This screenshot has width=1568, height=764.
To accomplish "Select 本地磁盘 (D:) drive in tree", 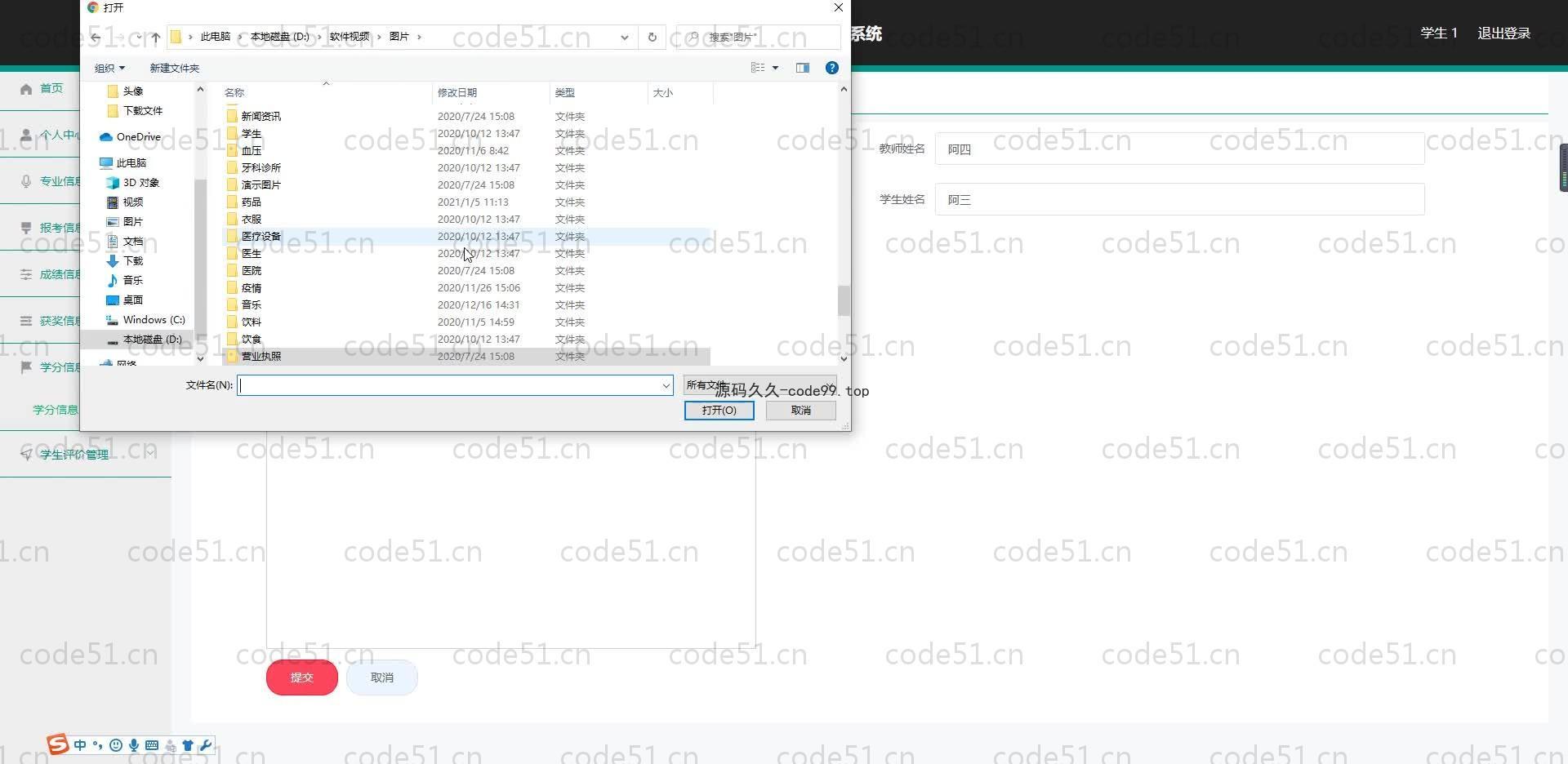I will click(x=145, y=340).
